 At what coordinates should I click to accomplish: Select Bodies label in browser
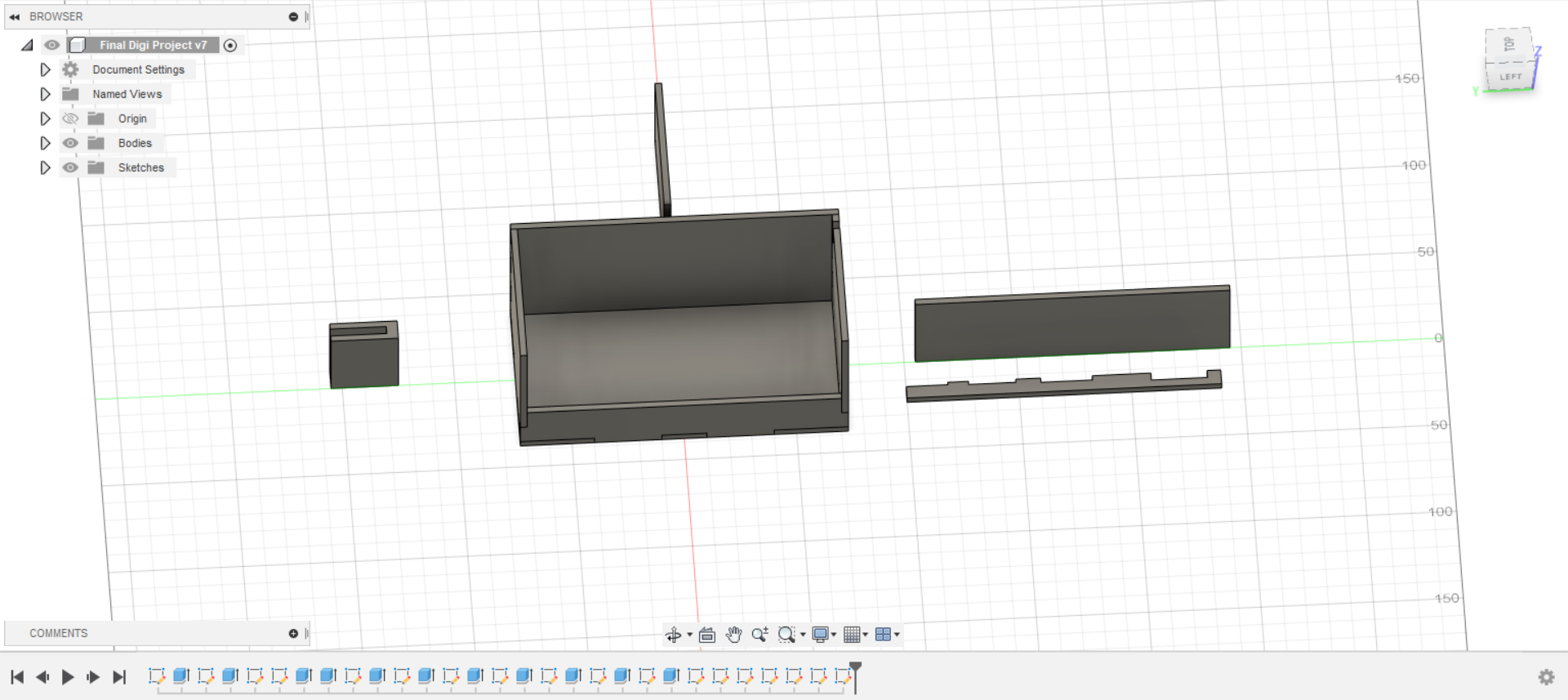[x=135, y=143]
